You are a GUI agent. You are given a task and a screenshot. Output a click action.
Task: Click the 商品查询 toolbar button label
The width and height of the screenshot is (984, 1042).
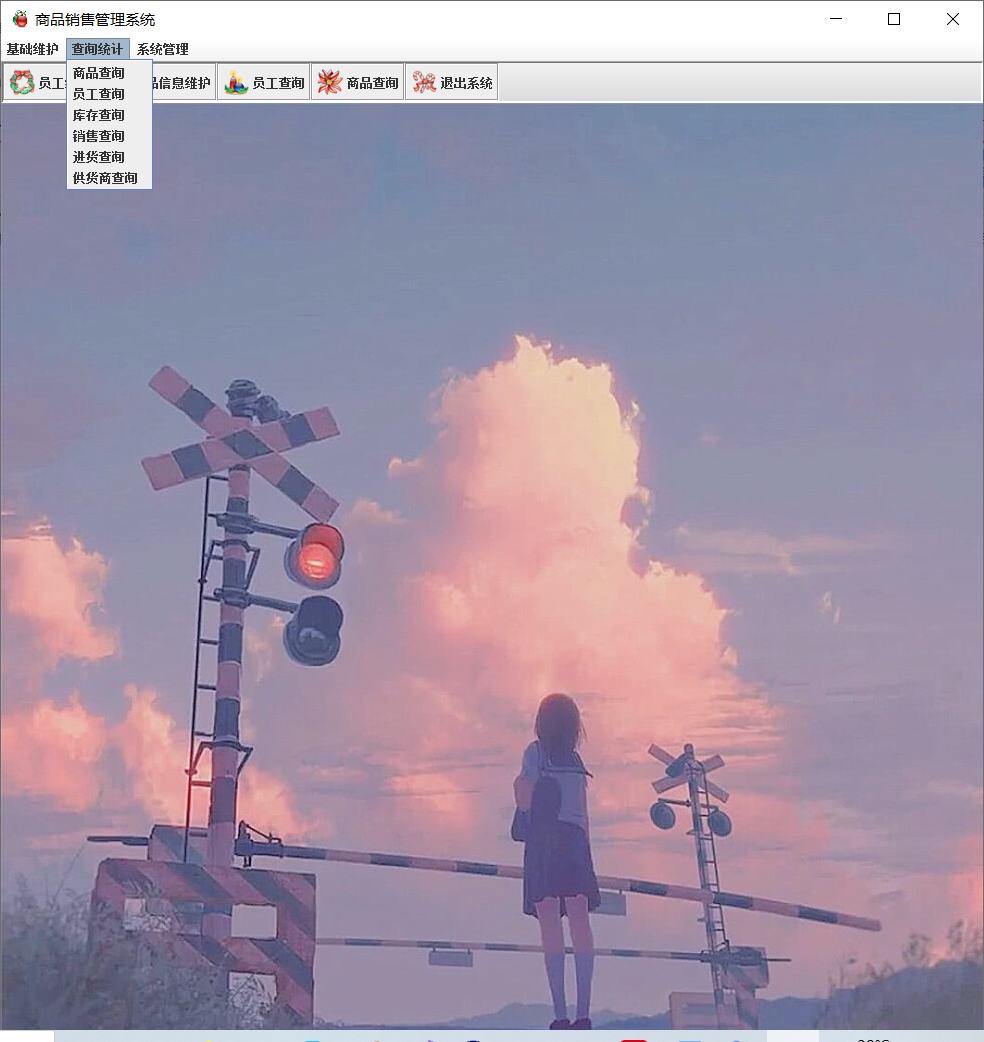coord(372,83)
